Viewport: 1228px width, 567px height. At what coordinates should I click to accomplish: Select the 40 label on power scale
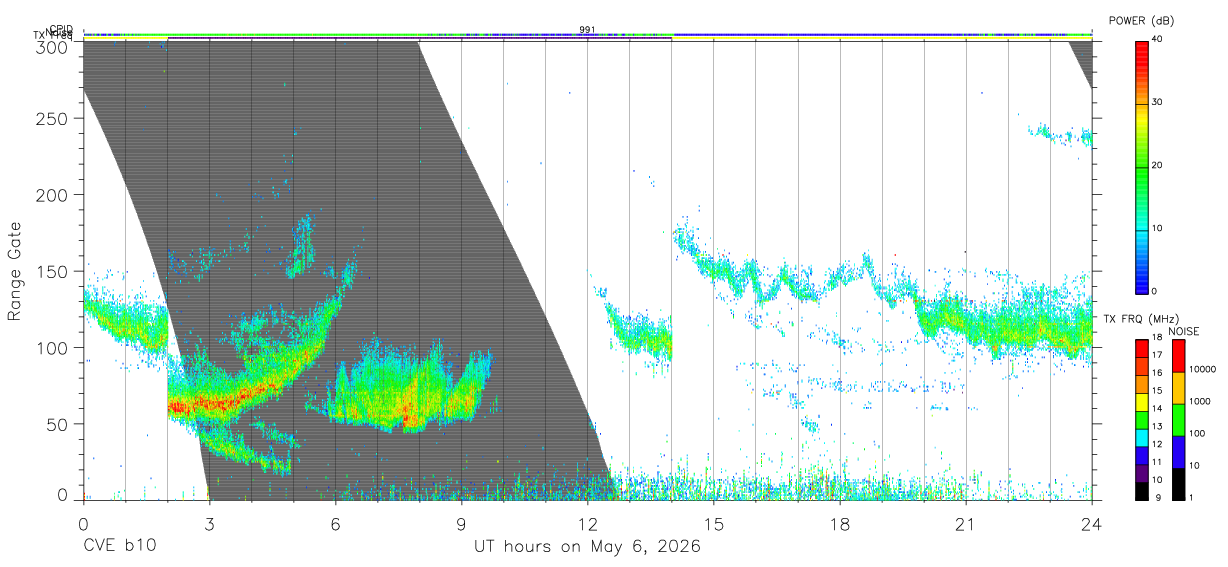(x=1159, y=39)
